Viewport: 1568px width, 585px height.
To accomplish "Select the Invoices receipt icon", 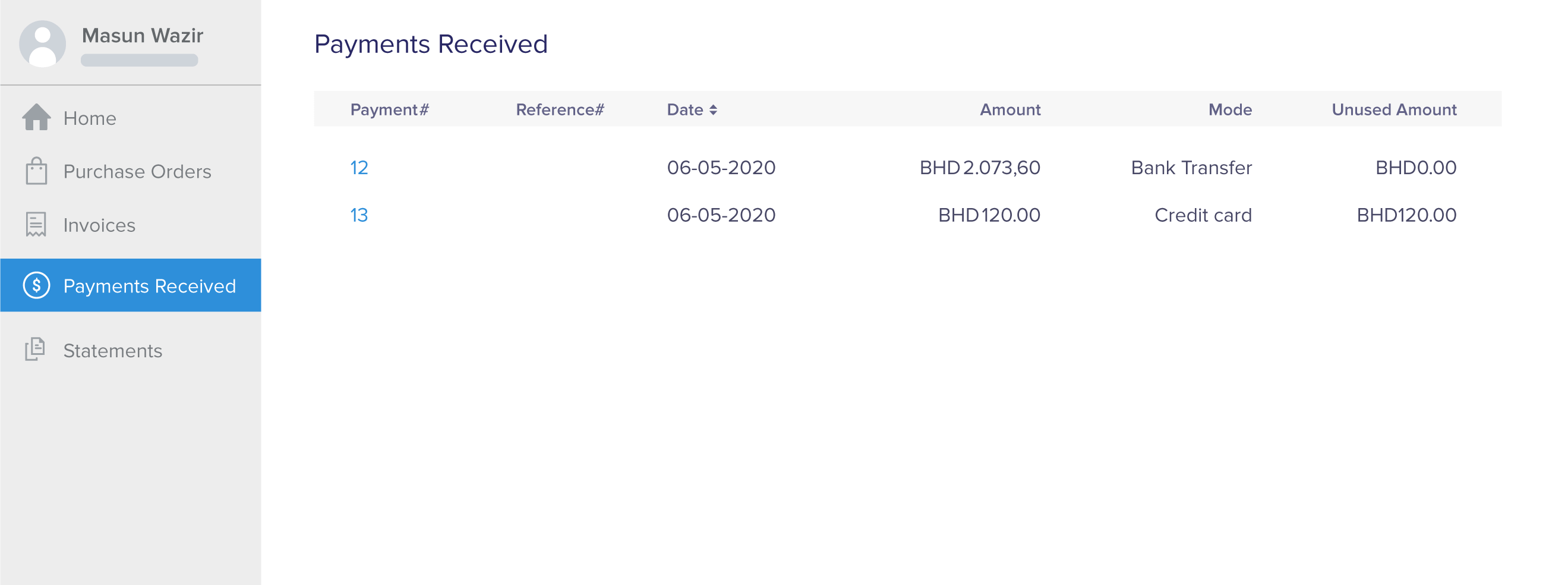I will coord(36,224).
